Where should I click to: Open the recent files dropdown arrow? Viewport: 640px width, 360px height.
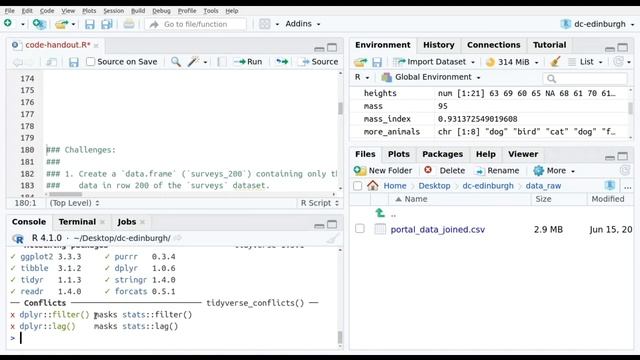pyautogui.click(x=73, y=24)
